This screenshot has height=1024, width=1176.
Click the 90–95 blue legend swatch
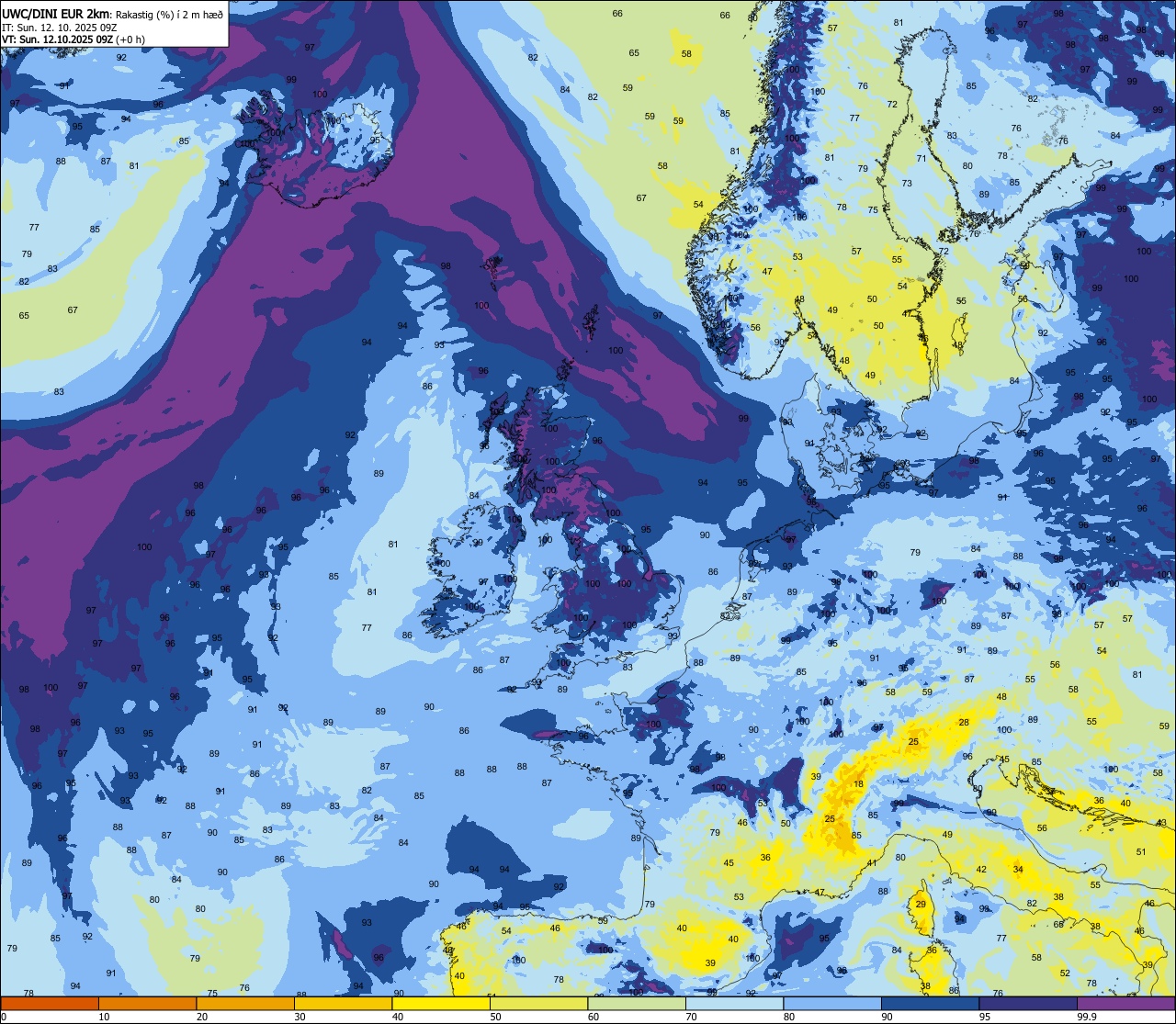[930, 1003]
